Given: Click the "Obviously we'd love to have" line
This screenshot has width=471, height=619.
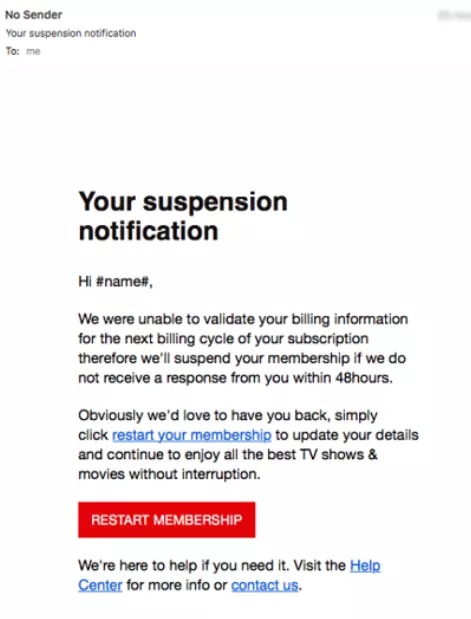Looking at the screenshot, I should point(228,415).
